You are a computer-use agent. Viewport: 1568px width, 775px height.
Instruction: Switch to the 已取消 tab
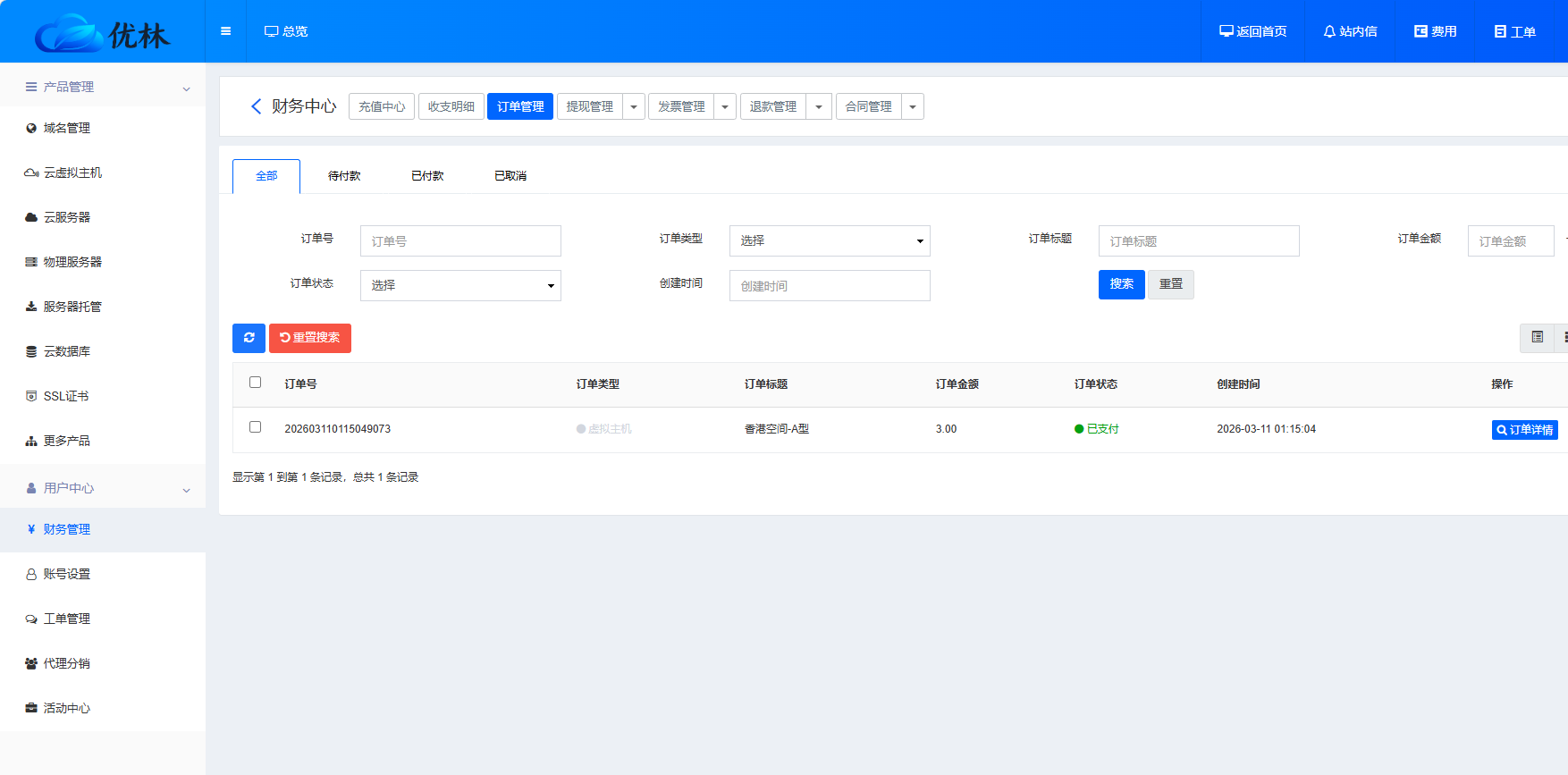point(510,176)
